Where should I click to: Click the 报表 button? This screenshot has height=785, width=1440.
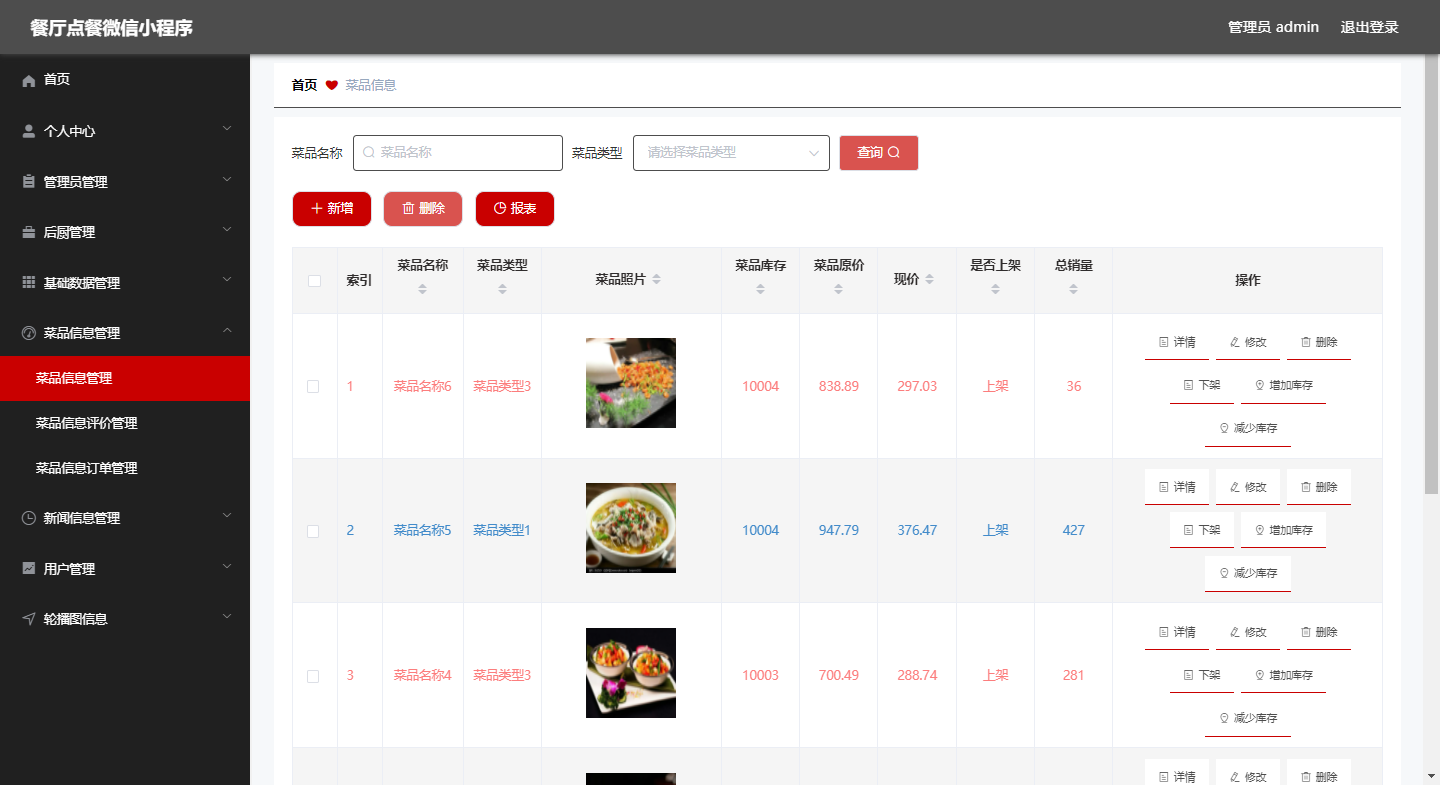(515, 209)
